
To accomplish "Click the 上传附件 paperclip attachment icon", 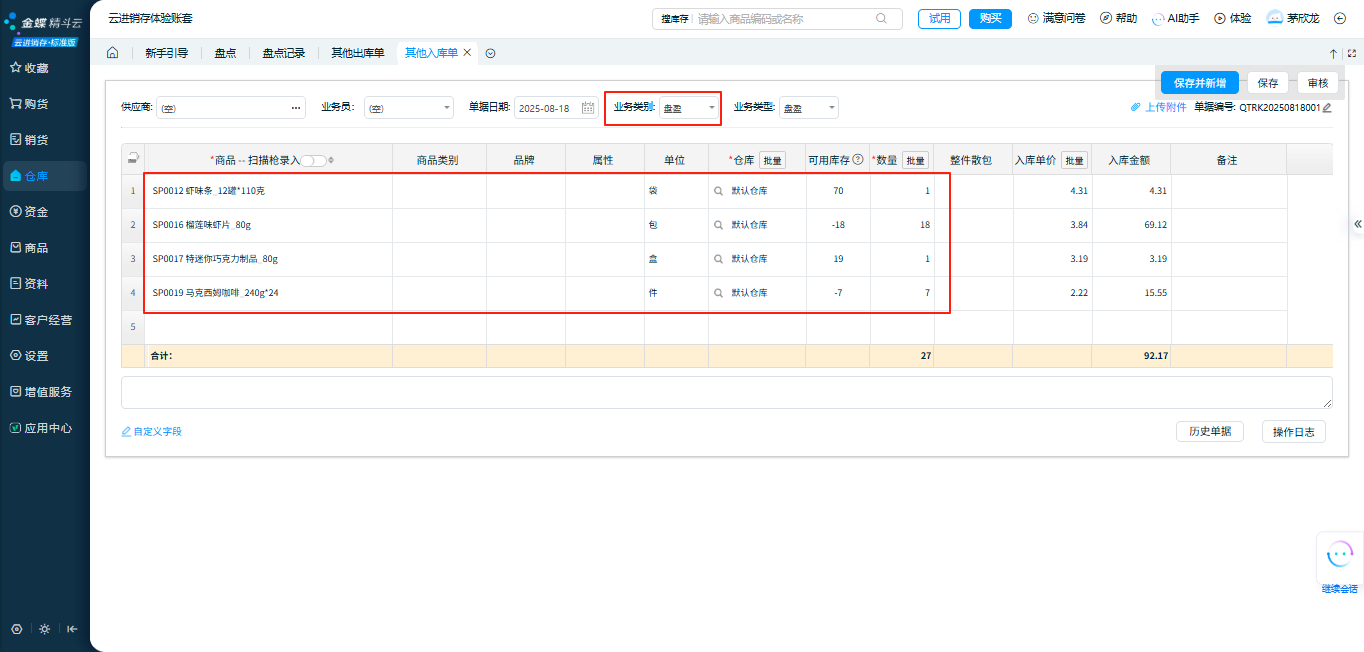I will (x=1135, y=107).
